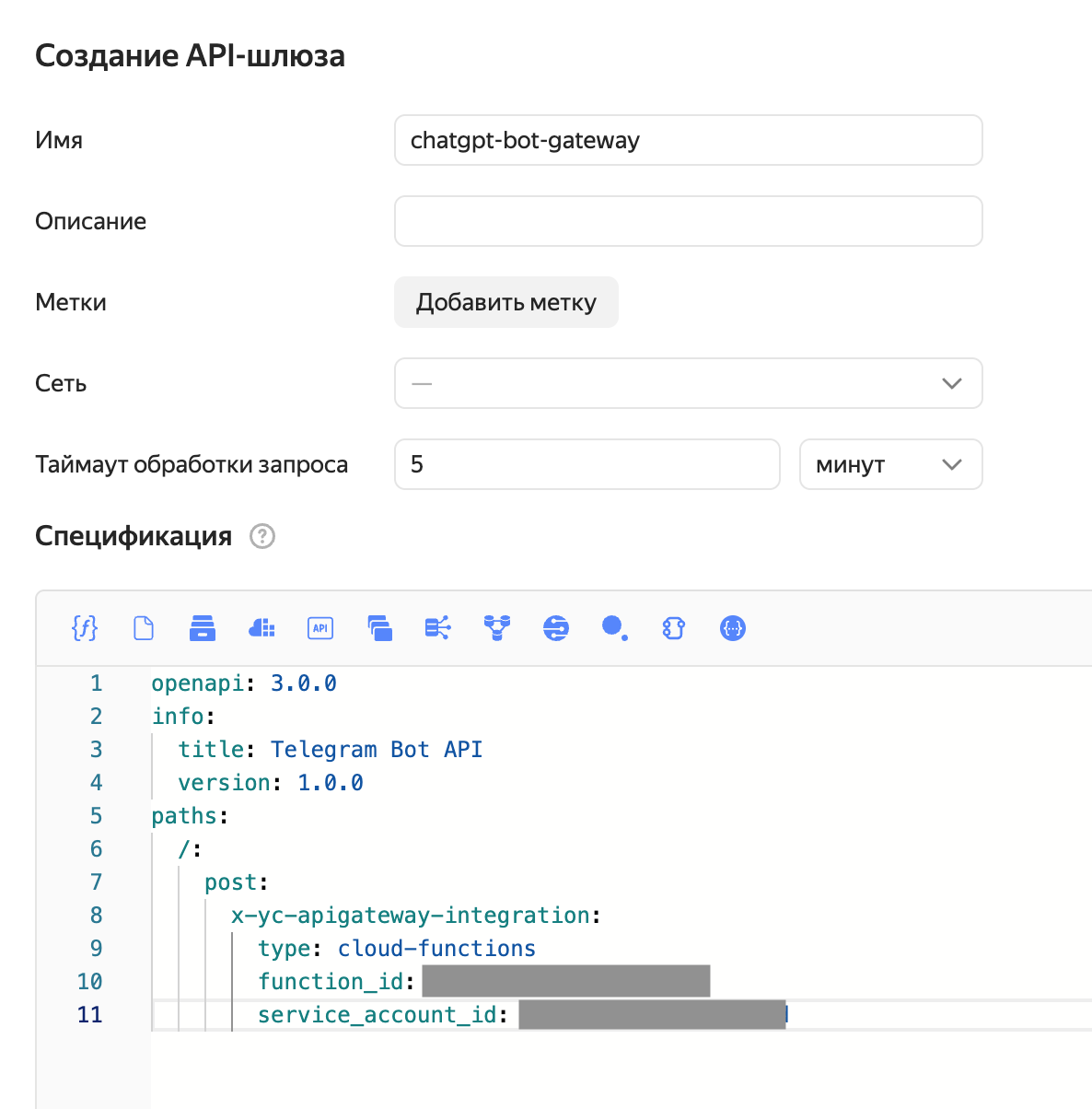The height and width of the screenshot is (1109, 1092).
Task: Open the Сеть network dropdown
Action: 688,383
